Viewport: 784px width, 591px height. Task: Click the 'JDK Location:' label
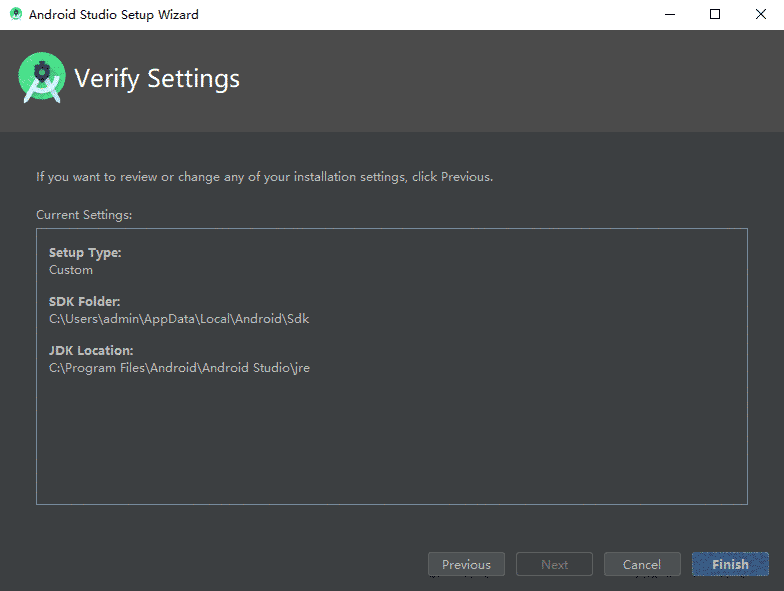[91, 350]
